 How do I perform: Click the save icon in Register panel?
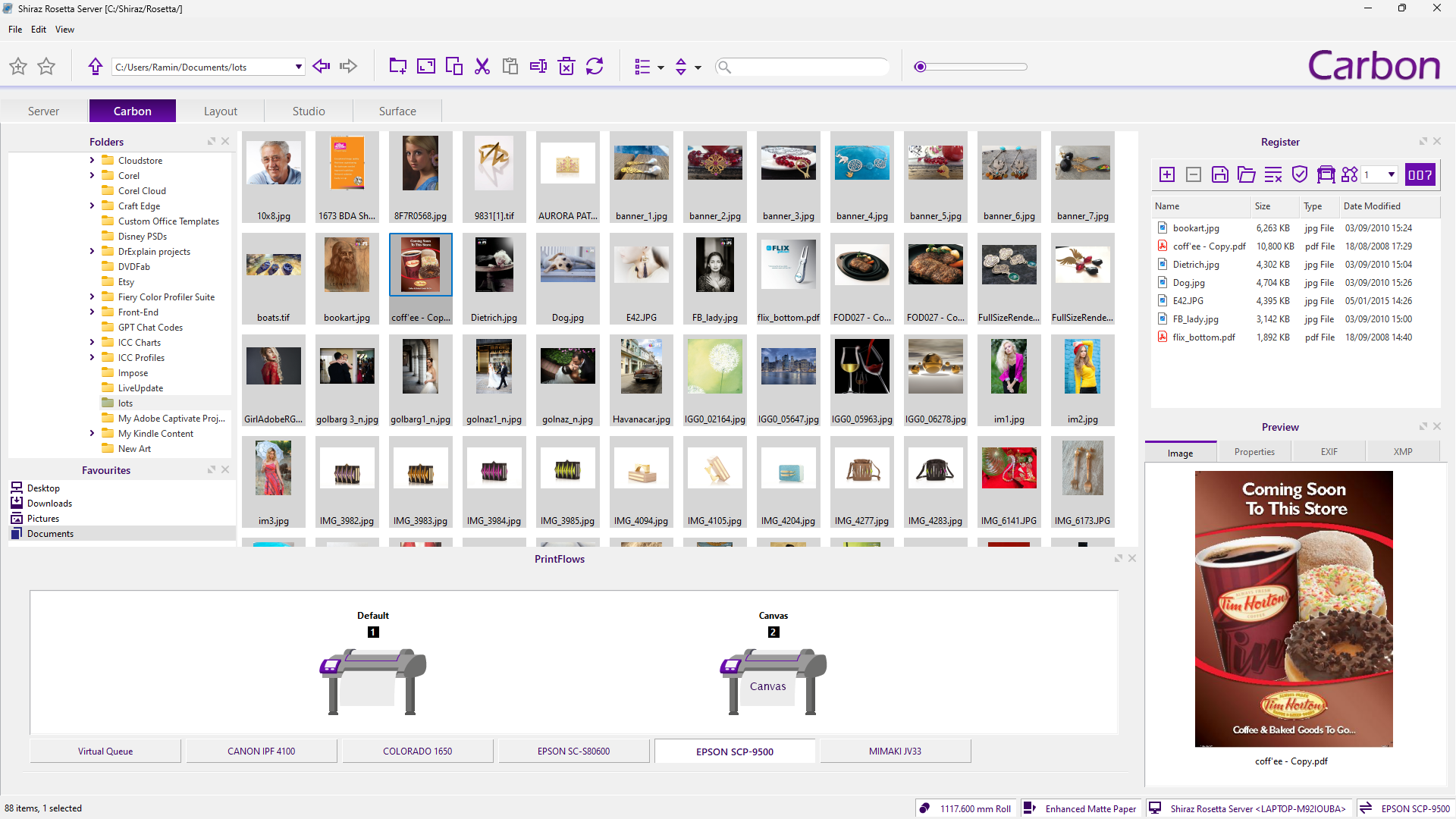1220,175
